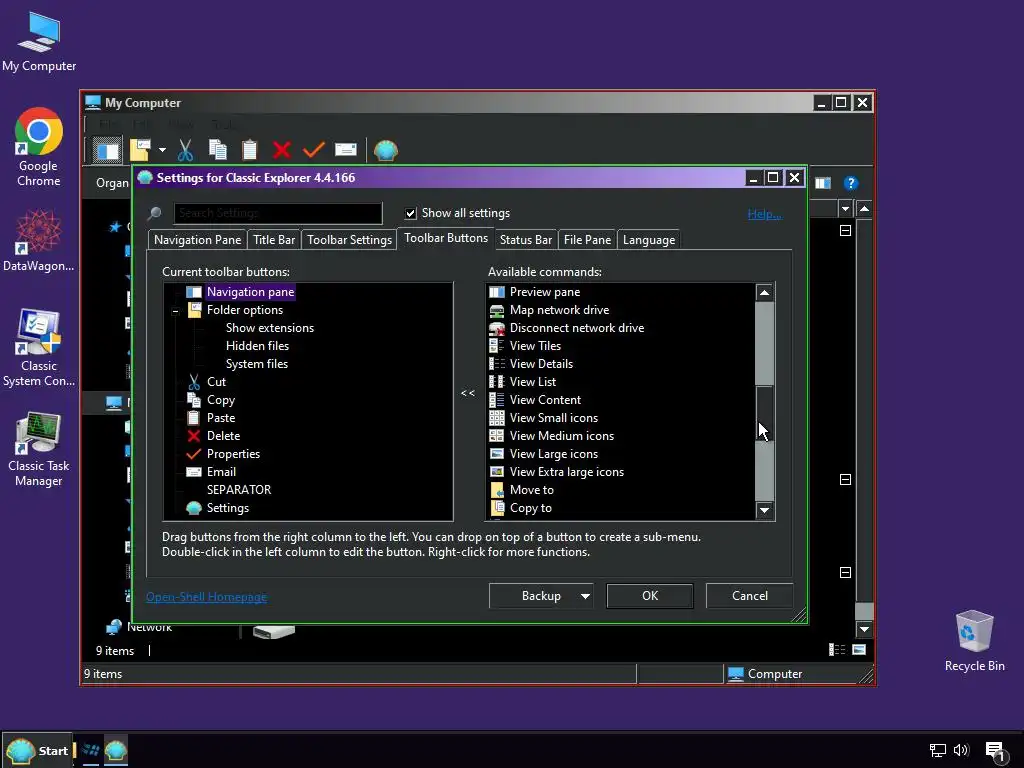Screen dimensions: 1024x768
Task: Select Delete in current toolbar buttons
Action: [x=223, y=436]
